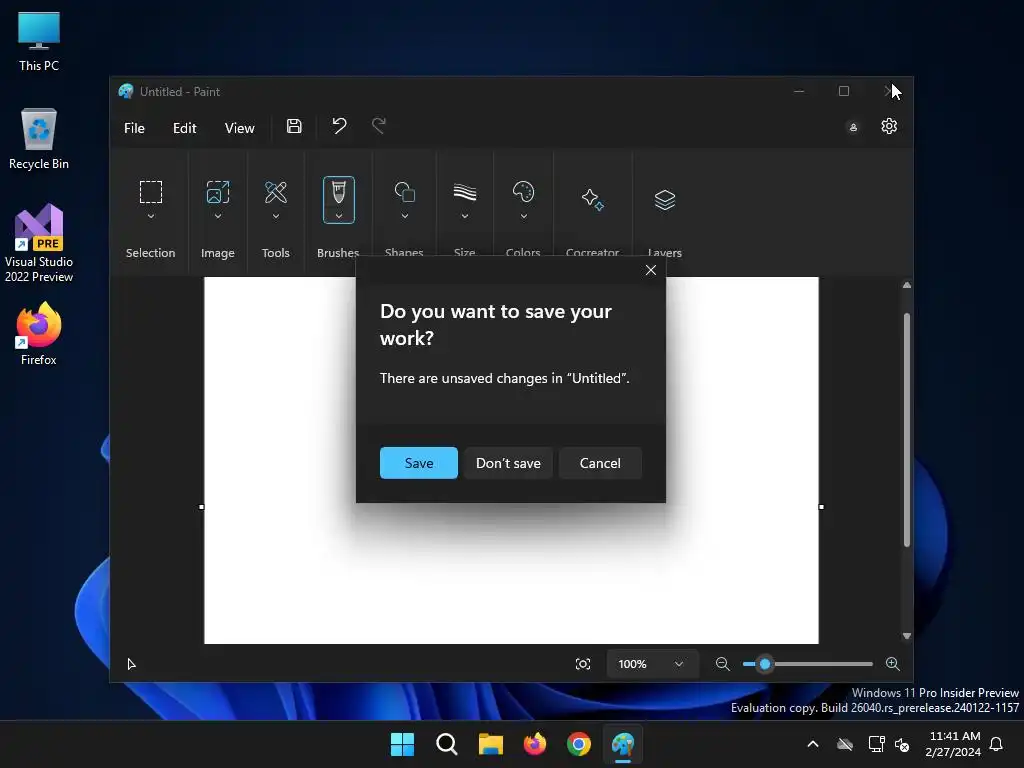Click the vertical scrollbar thumb

click(906, 429)
